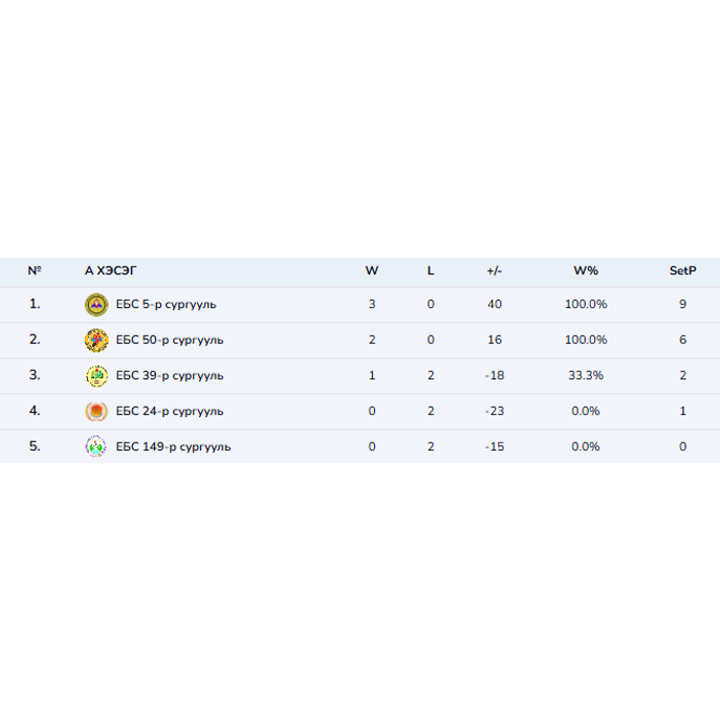720x720 pixels.
Task: Click the ЕБС 24-р сургууль team logo
Action: [96, 411]
